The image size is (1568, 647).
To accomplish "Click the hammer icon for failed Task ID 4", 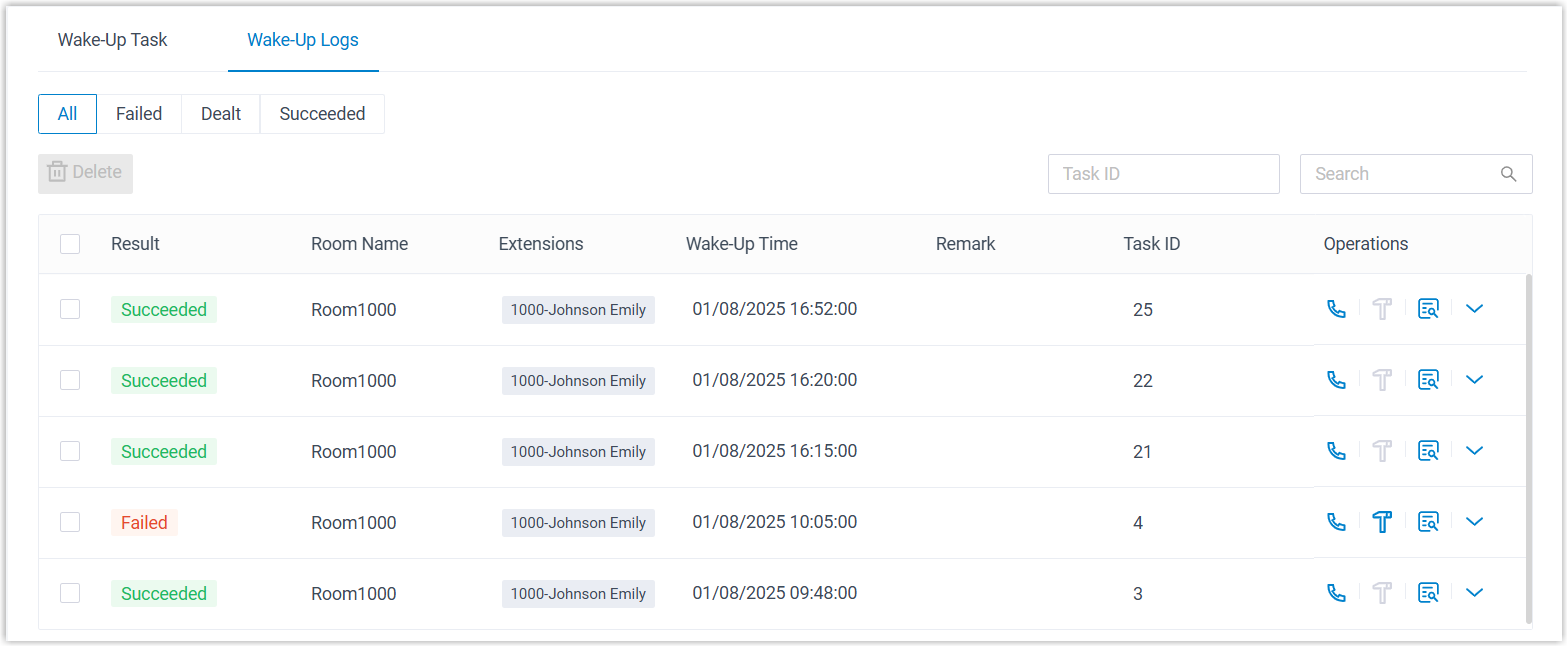I will click(1382, 522).
